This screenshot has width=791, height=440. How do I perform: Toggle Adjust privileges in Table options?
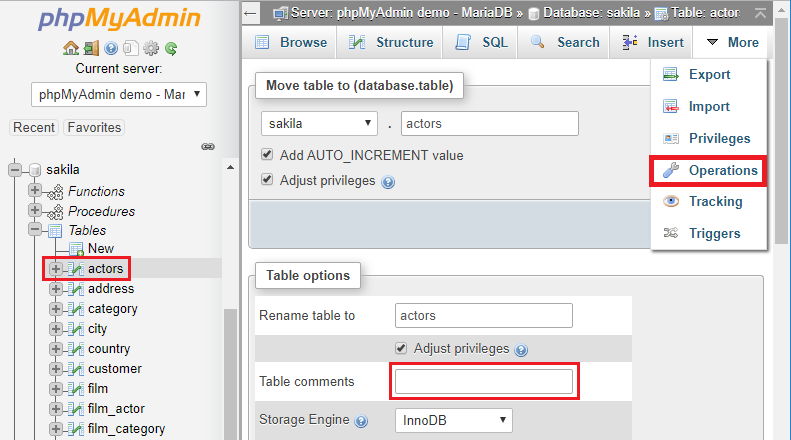pos(401,348)
